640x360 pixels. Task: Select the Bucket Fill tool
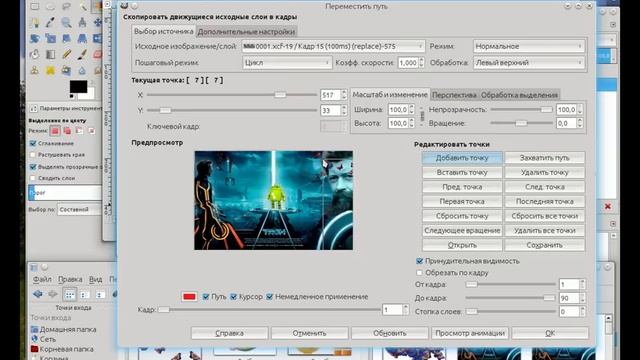[35, 54]
